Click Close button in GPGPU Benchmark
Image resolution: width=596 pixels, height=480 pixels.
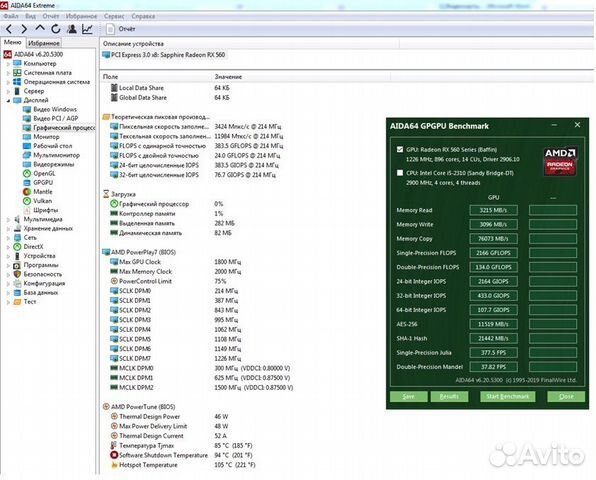566,396
